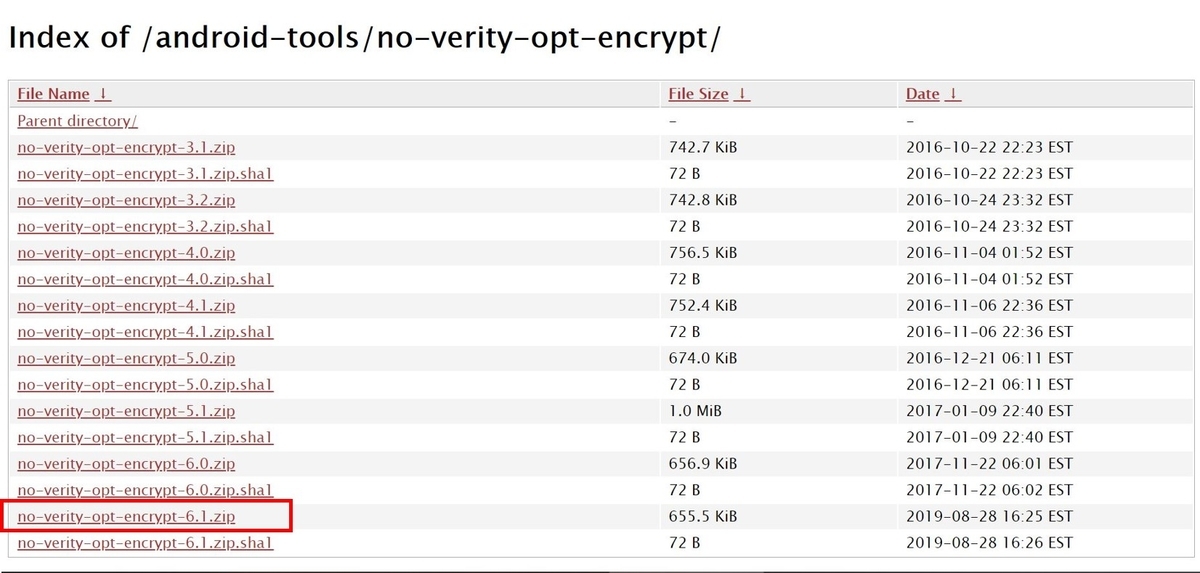Click the Date column sort arrow

(953, 94)
